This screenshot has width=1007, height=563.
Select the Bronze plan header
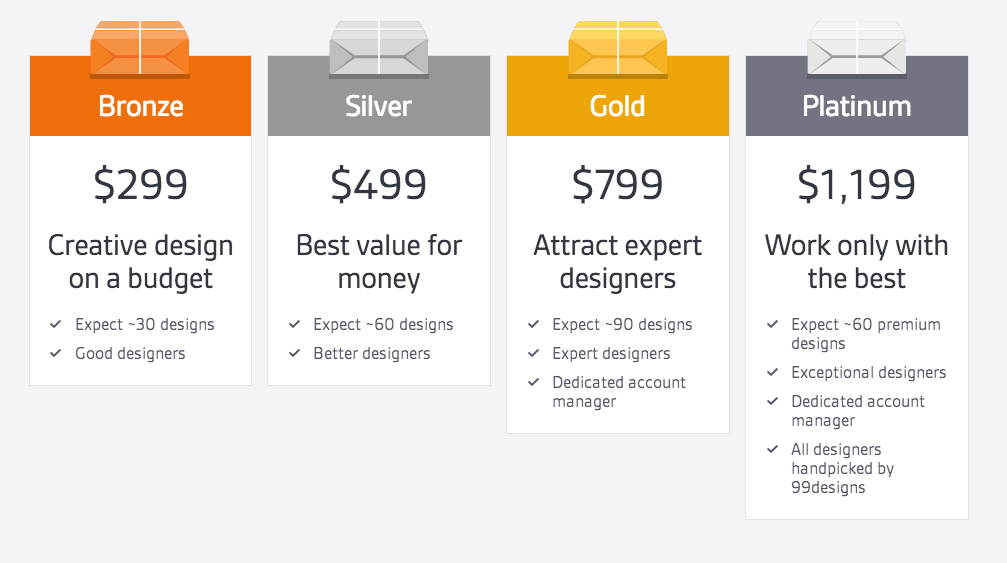click(141, 106)
